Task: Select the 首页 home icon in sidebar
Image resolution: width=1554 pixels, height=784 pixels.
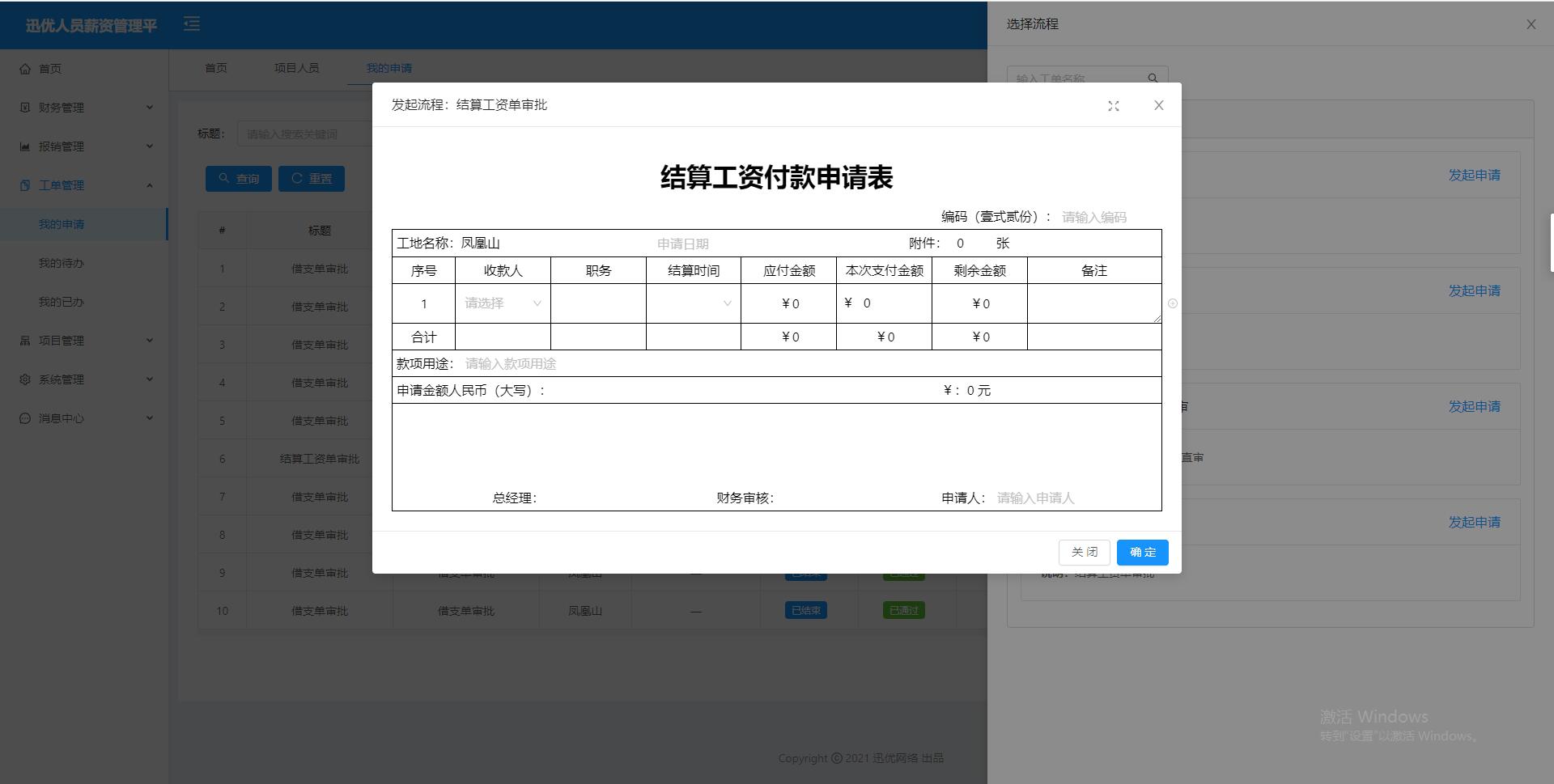Action: point(24,69)
